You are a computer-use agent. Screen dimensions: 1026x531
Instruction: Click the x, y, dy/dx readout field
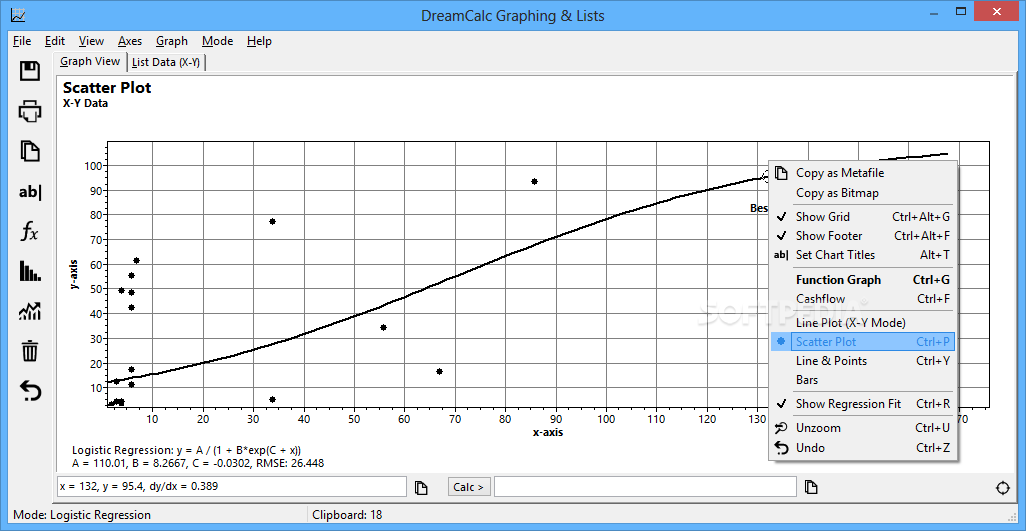pyautogui.click(x=232, y=487)
